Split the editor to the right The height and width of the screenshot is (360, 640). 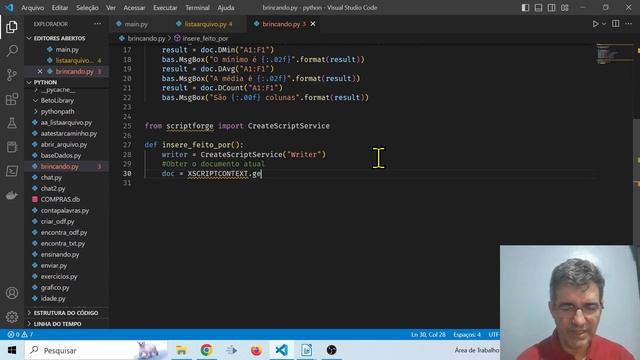616,24
